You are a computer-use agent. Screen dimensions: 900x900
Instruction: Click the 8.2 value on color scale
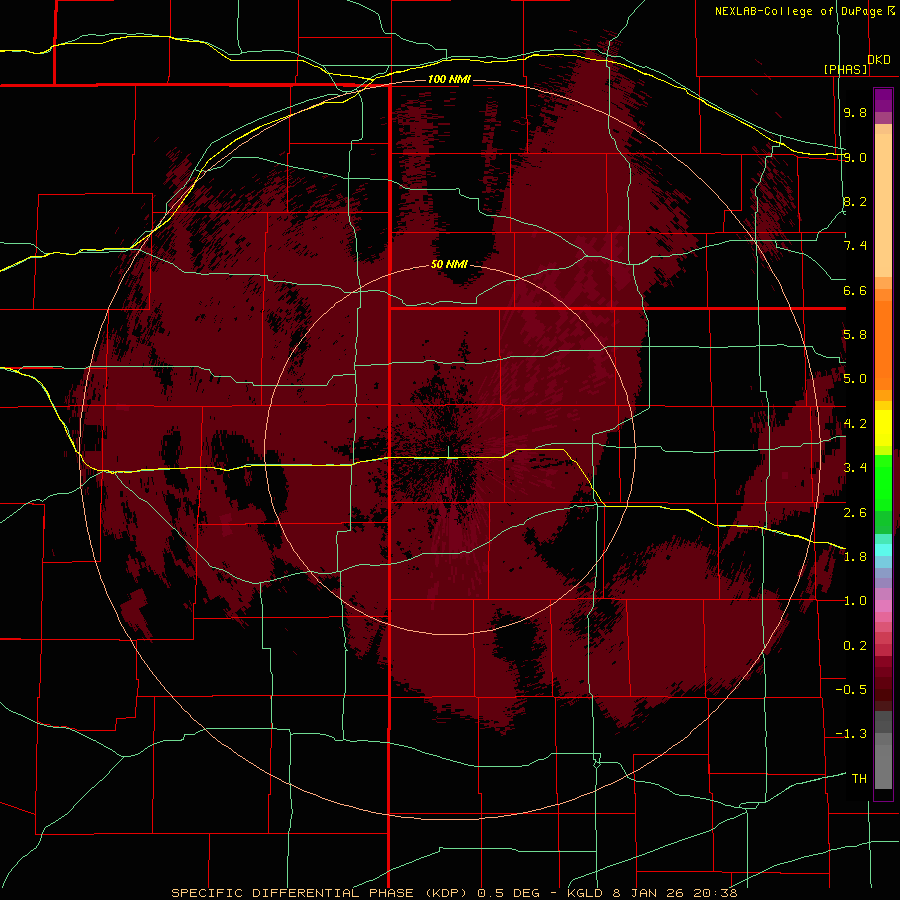(x=855, y=201)
